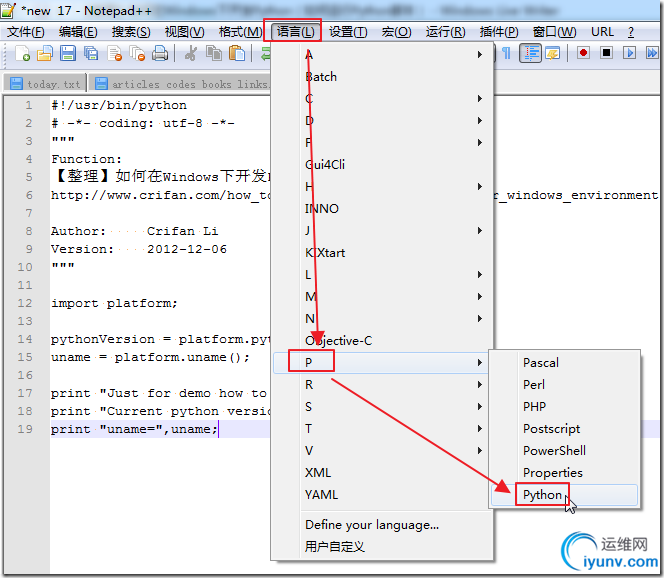Choose Define your language... option

coord(382,525)
